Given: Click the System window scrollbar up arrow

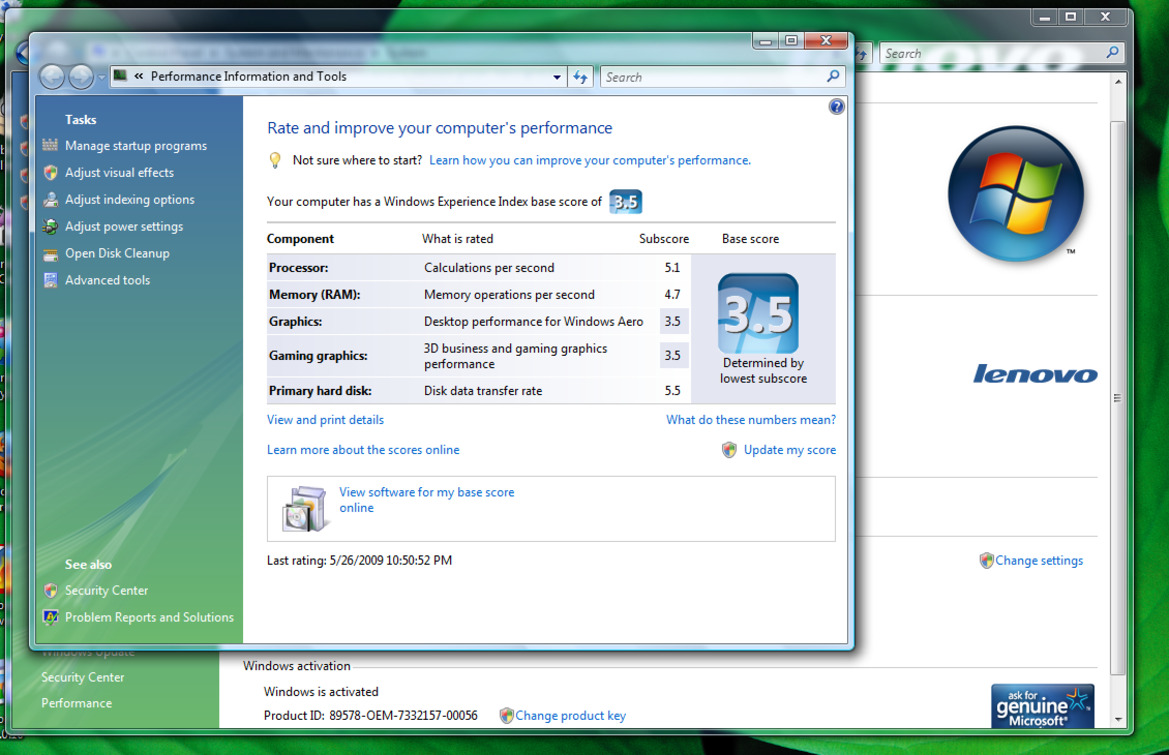Looking at the screenshot, I should [x=1118, y=82].
